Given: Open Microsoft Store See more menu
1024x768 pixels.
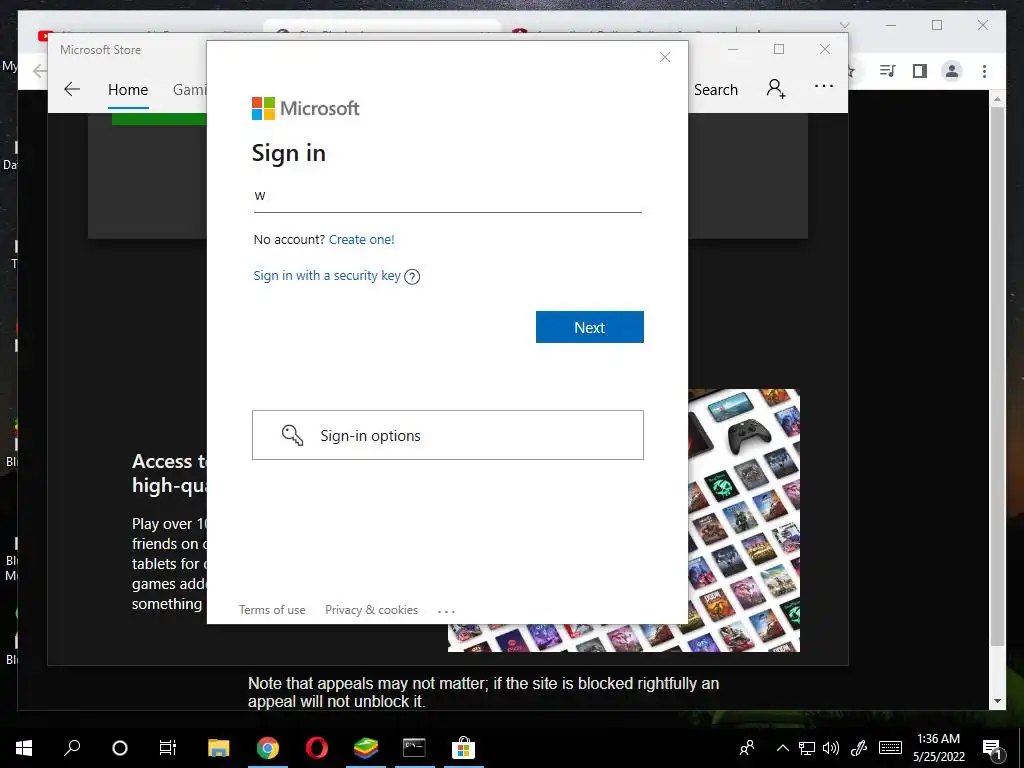Looking at the screenshot, I should point(824,86).
